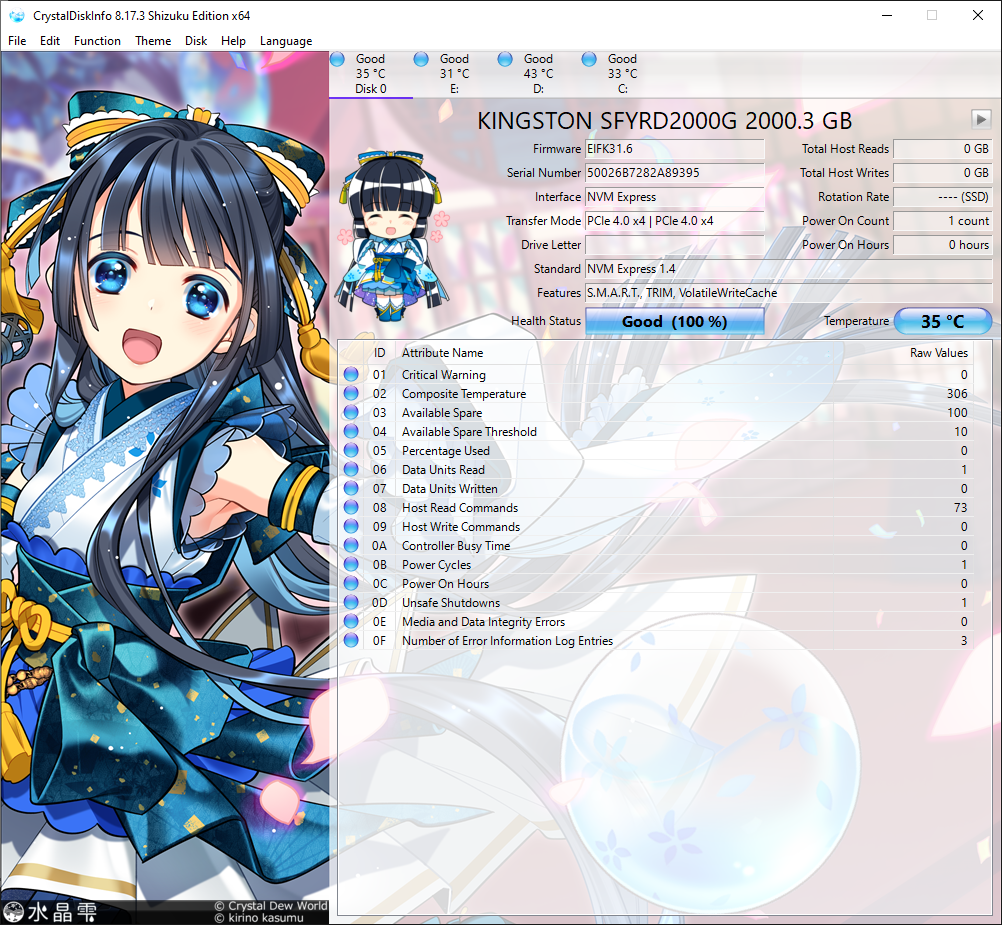Select the Controller Busy Time attribute row
1002x925 pixels.
pyautogui.click(x=656, y=546)
